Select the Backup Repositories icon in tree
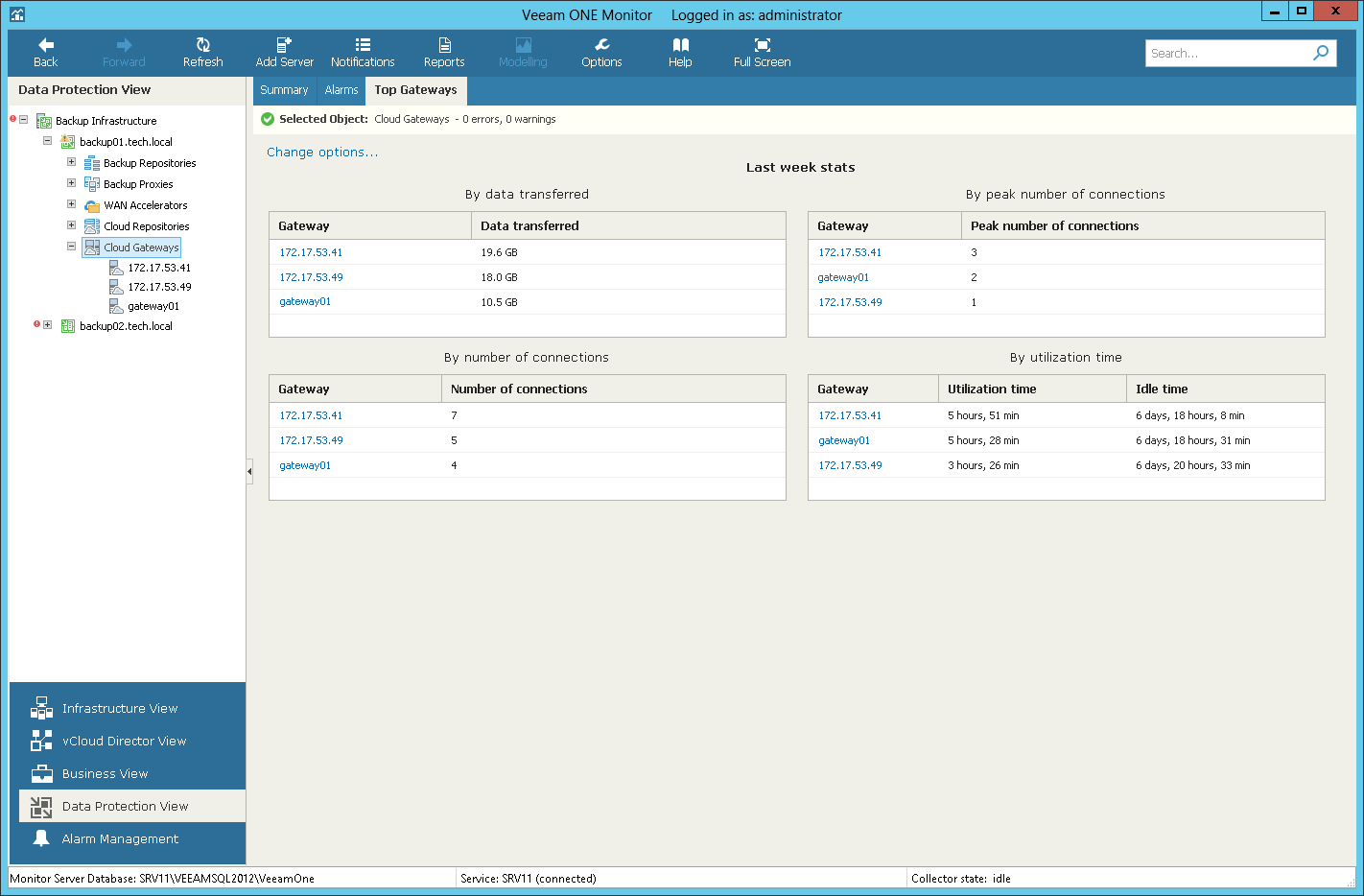 tap(92, 163)
